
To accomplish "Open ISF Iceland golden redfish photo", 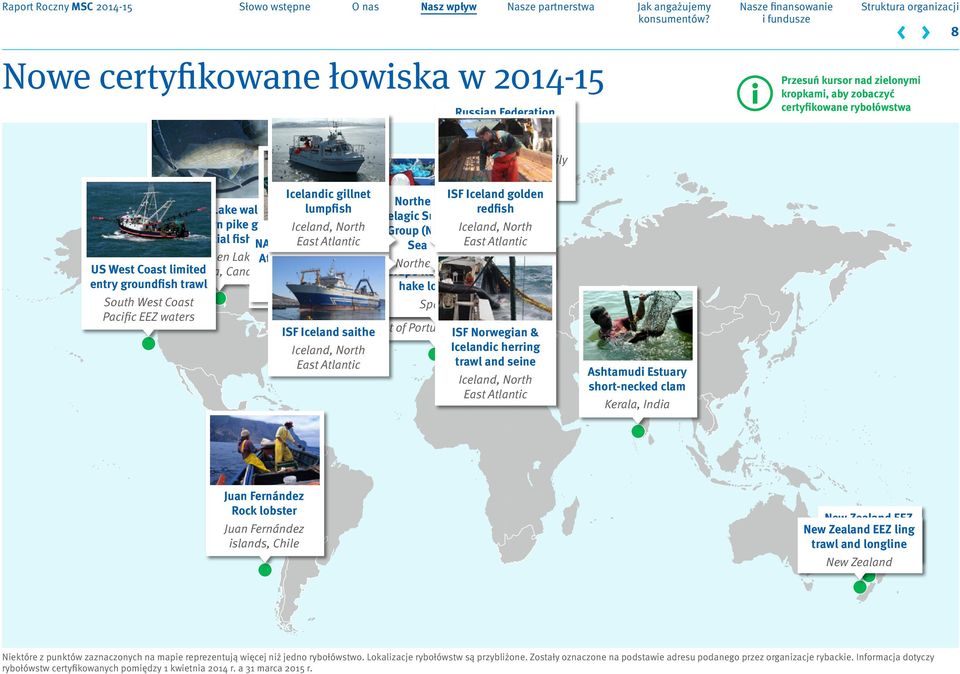I will tap(495, 150).
